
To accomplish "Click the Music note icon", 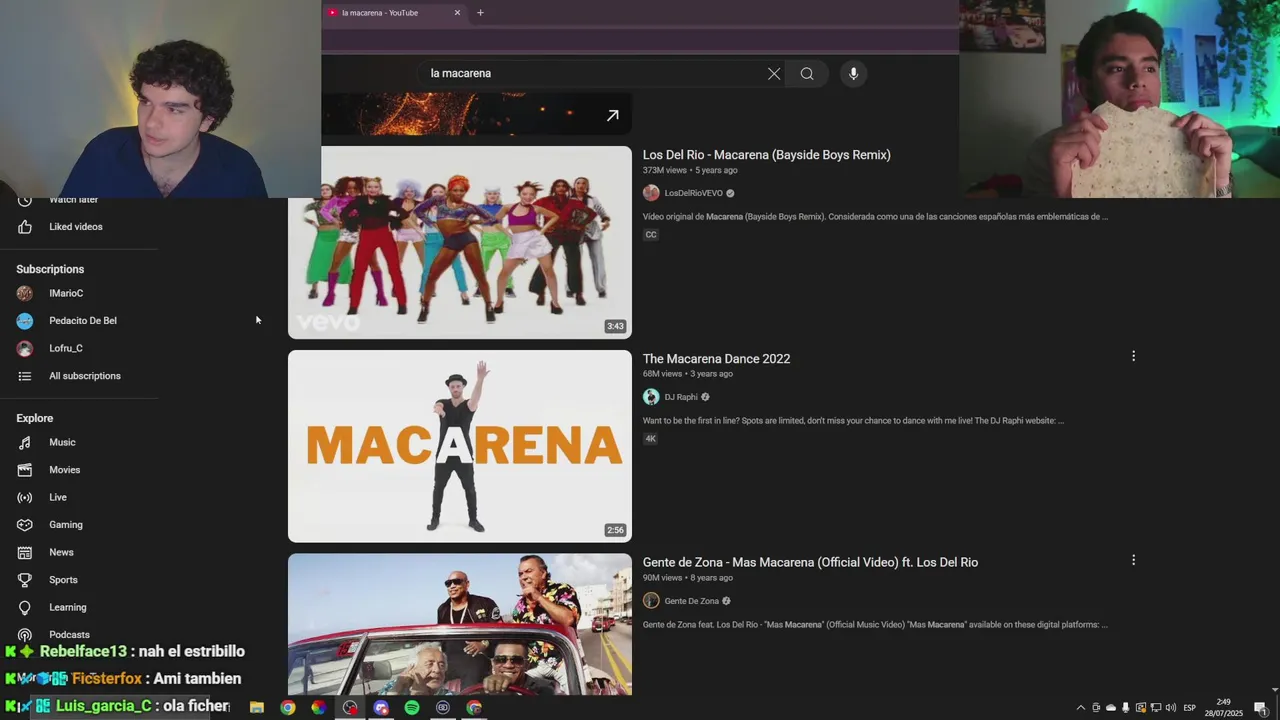I will (25, 442).
